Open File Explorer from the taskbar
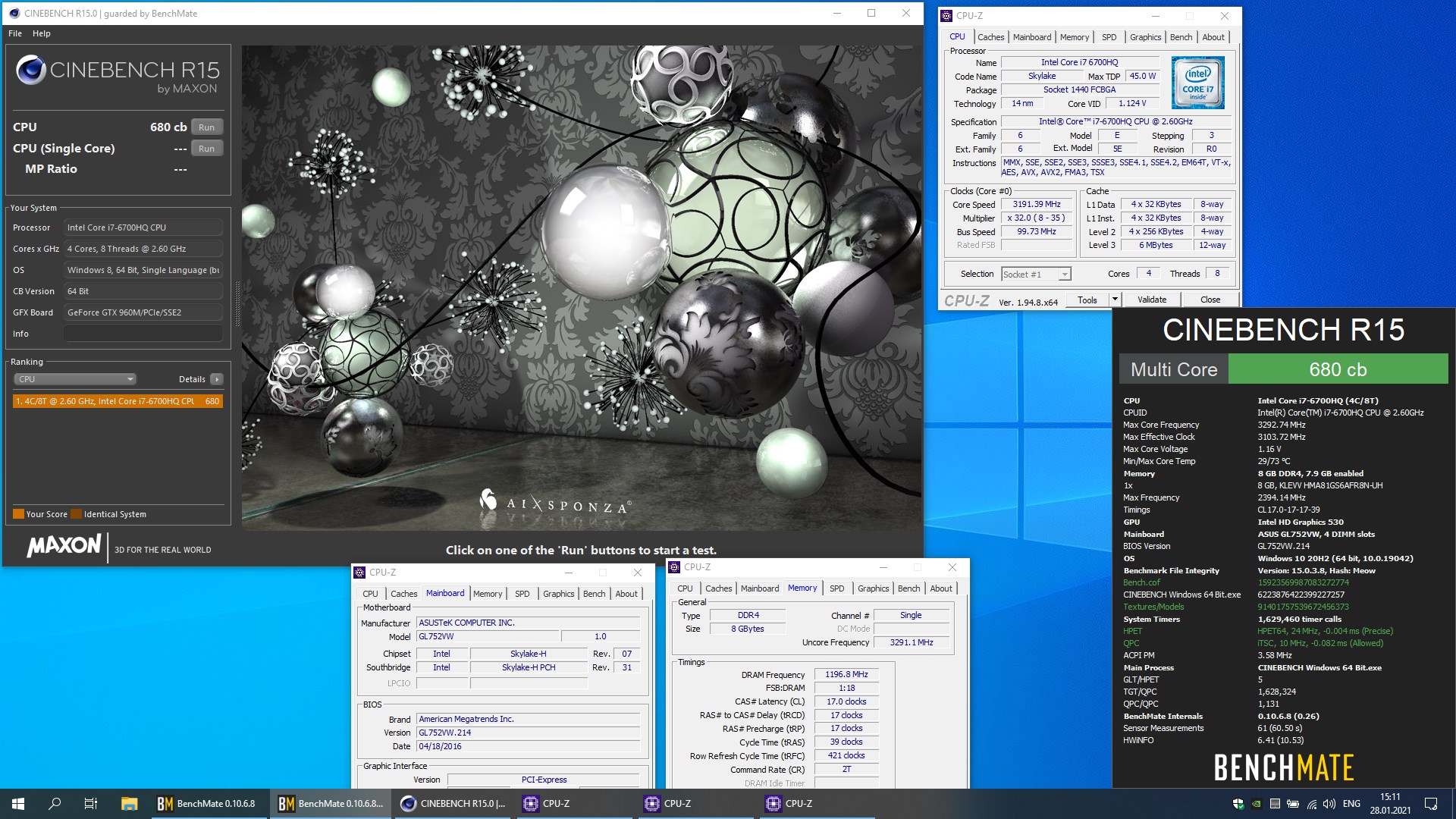1456x819 pixels. 129,804
